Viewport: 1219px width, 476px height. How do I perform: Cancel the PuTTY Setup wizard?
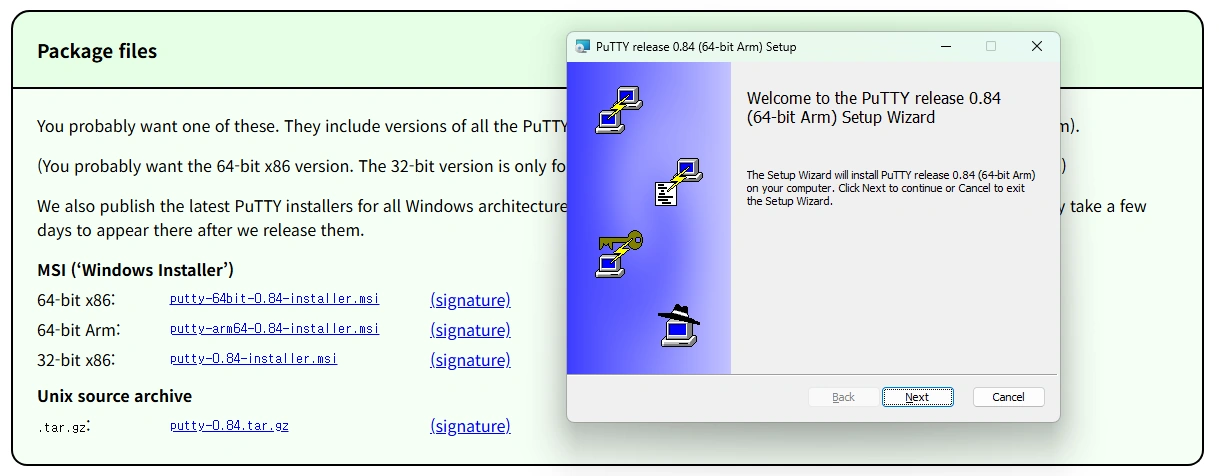pos(1008,397)
